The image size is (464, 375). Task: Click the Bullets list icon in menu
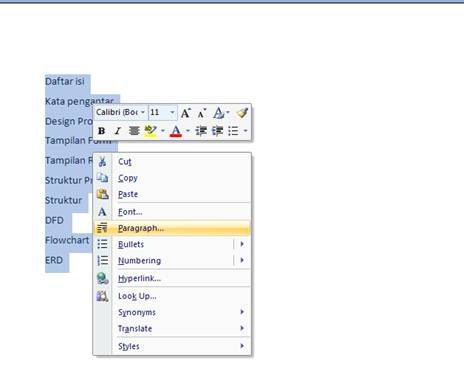click(x=102, y=244)
